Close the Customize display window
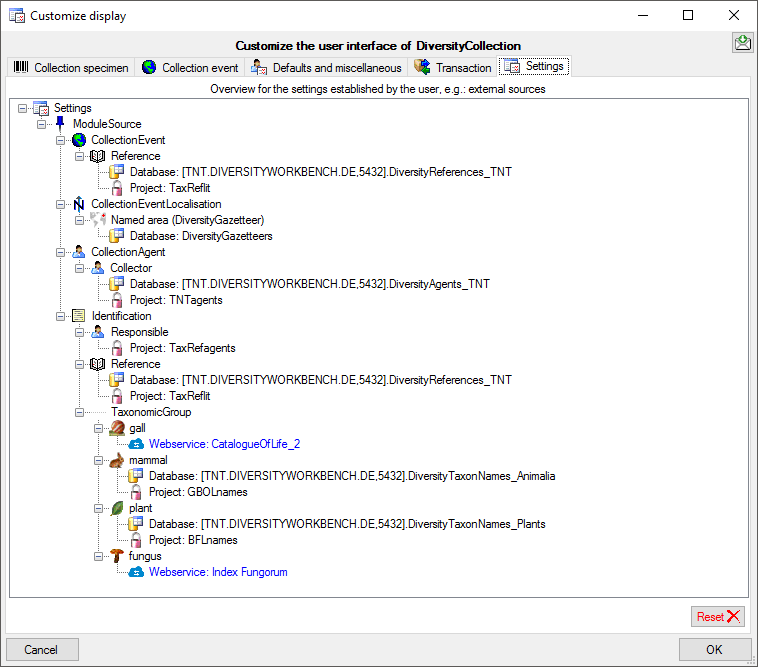 pos(733,15)
